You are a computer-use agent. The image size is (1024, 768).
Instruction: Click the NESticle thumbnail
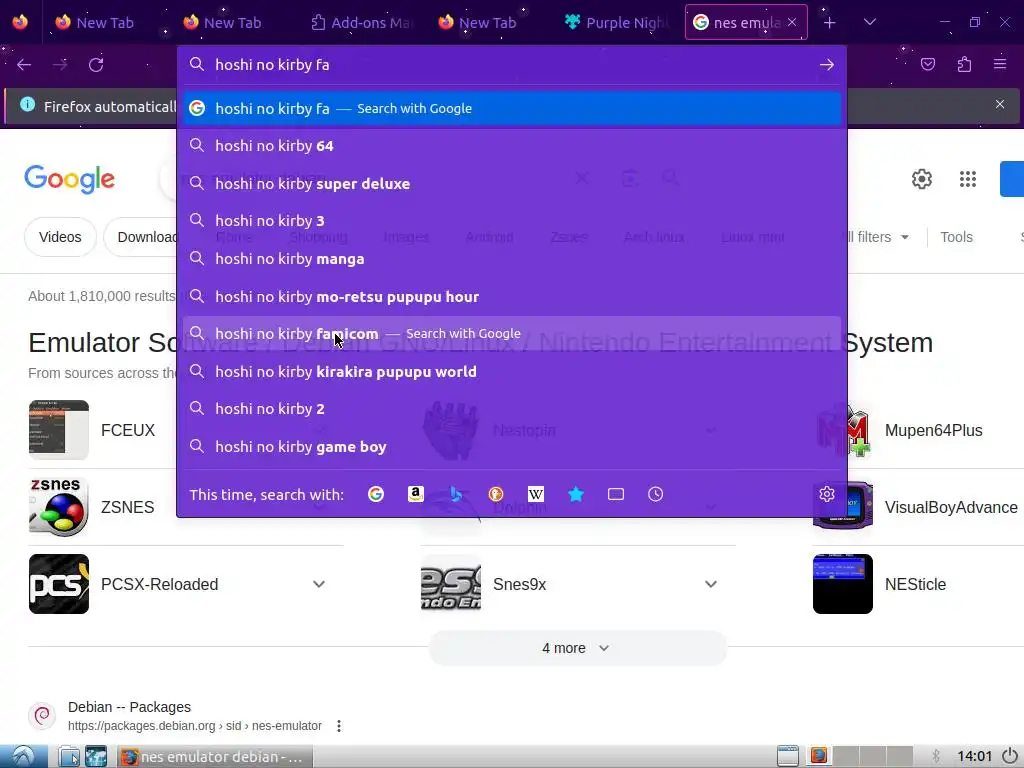click(842, 584)
